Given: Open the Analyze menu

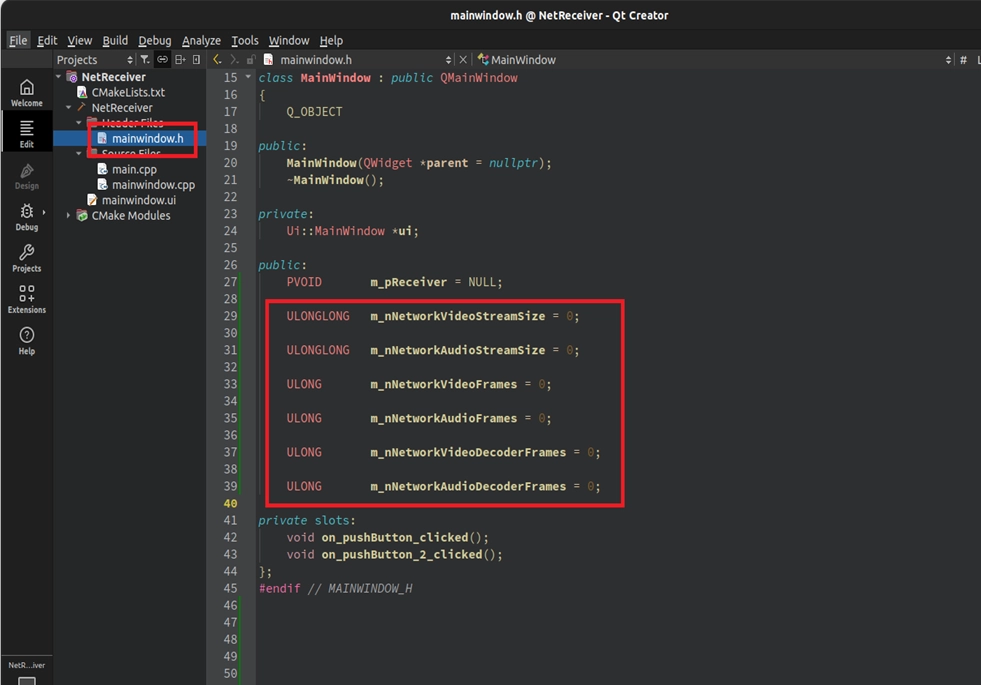Looking at the screenshot, I should pos(201,40).
